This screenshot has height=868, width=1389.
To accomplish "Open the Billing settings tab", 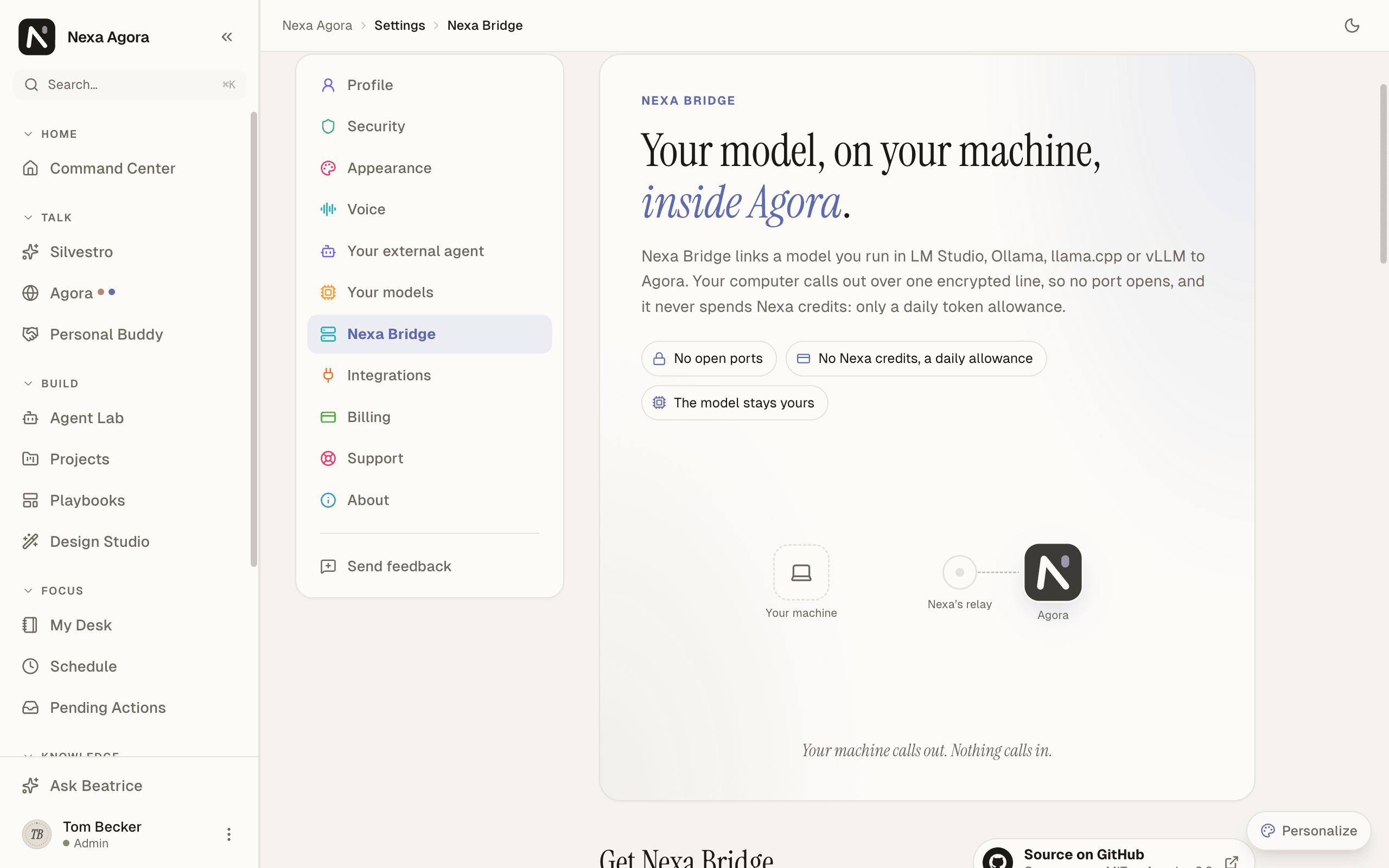I will tap(429, 417).
